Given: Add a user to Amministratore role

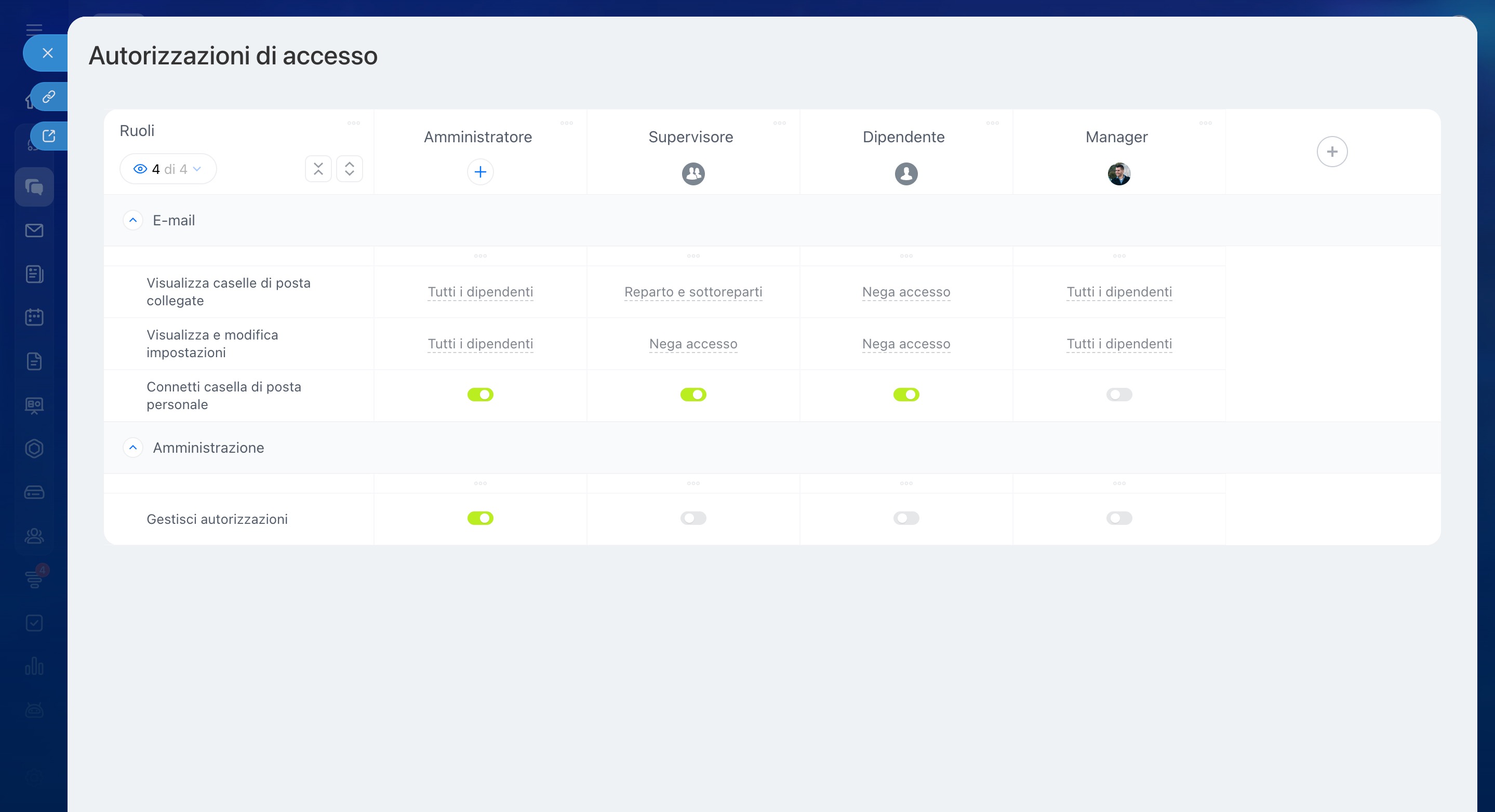Looking at the screenshot, I should pyautogui.click(x=480, y=172).
